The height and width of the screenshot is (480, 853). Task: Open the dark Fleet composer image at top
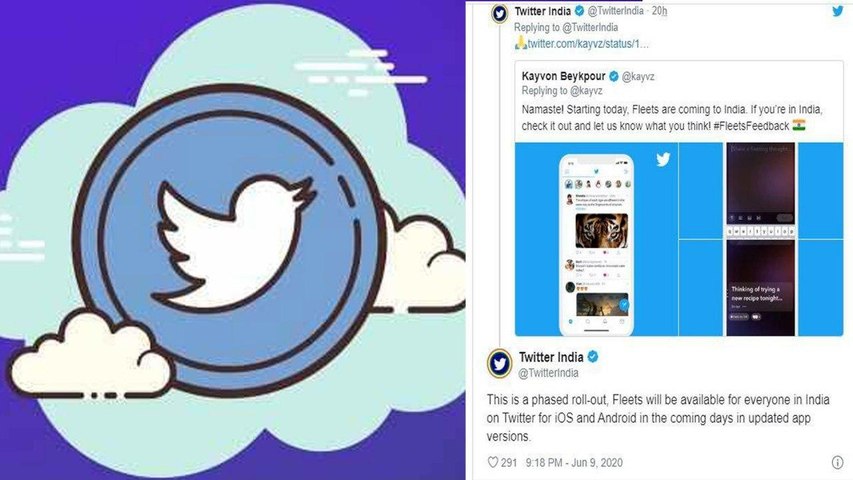click(x=761, y=190)
